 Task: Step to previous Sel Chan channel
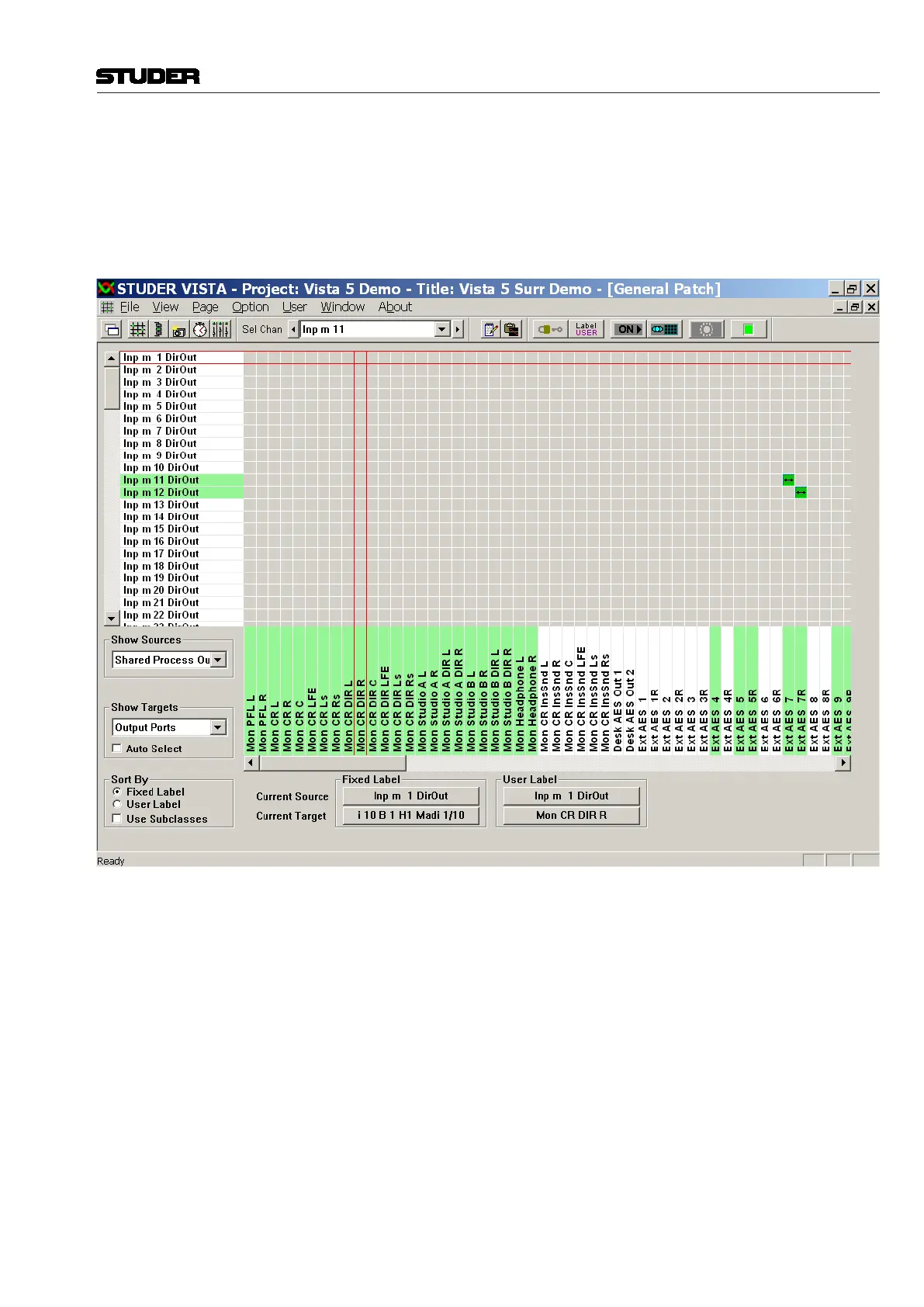pos(293,329)
